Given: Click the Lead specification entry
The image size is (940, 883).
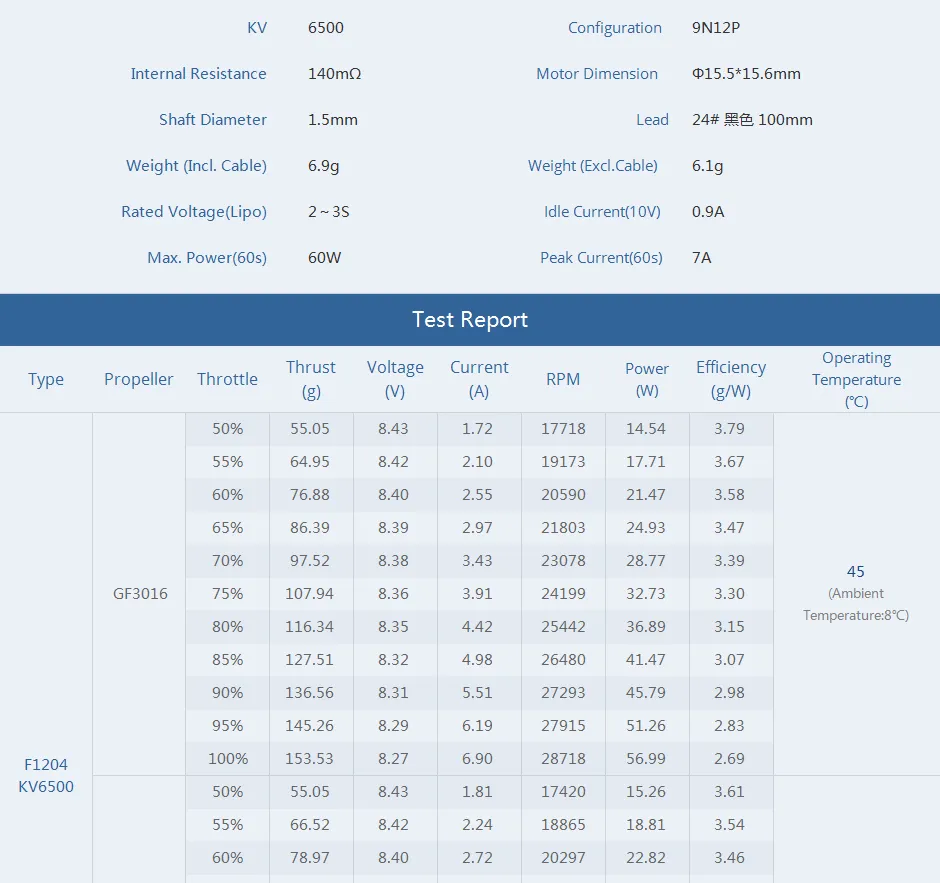Looking at the screenshot, I should (x=653, y=119).
